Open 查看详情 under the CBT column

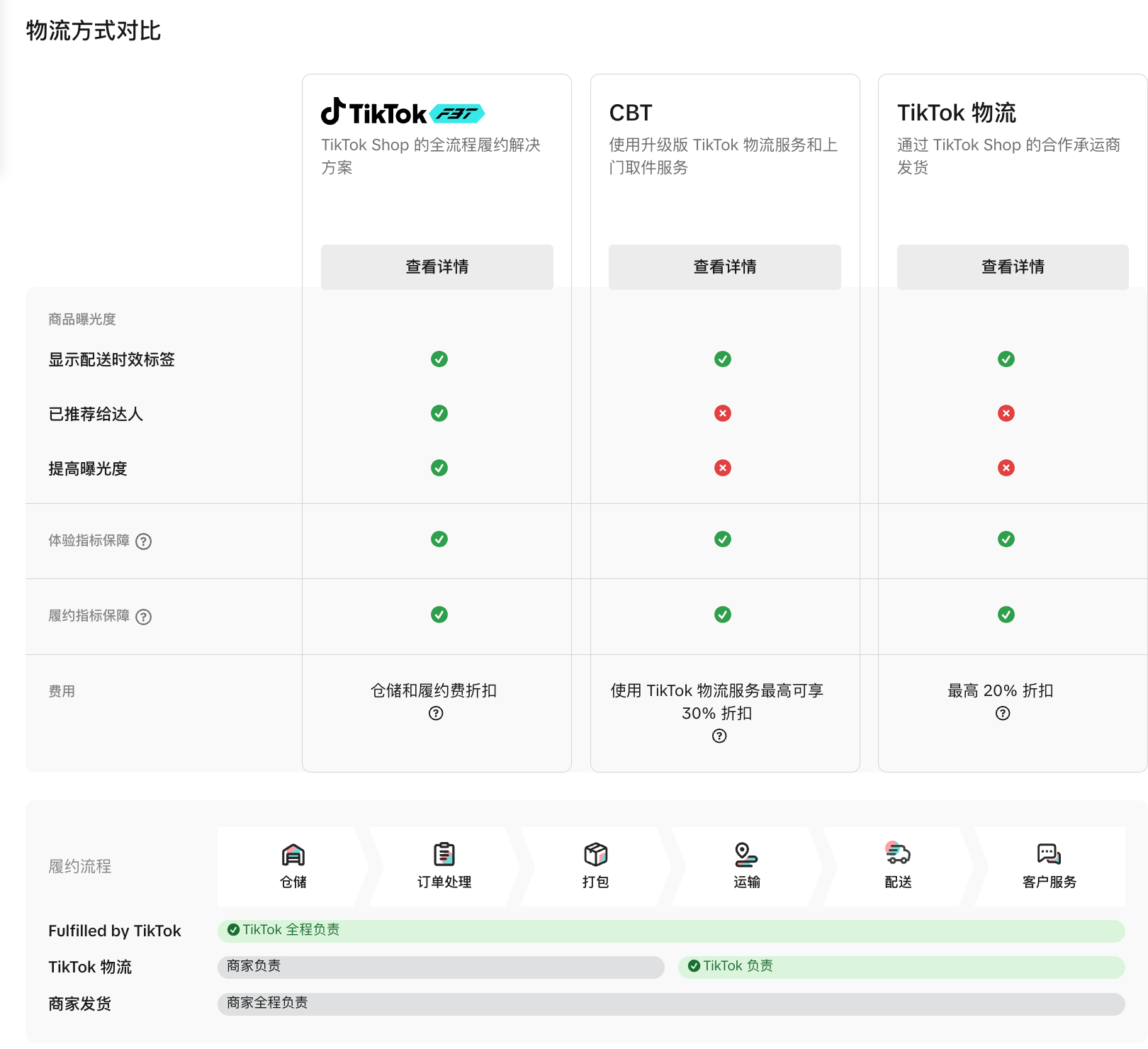tap(724, 267)
